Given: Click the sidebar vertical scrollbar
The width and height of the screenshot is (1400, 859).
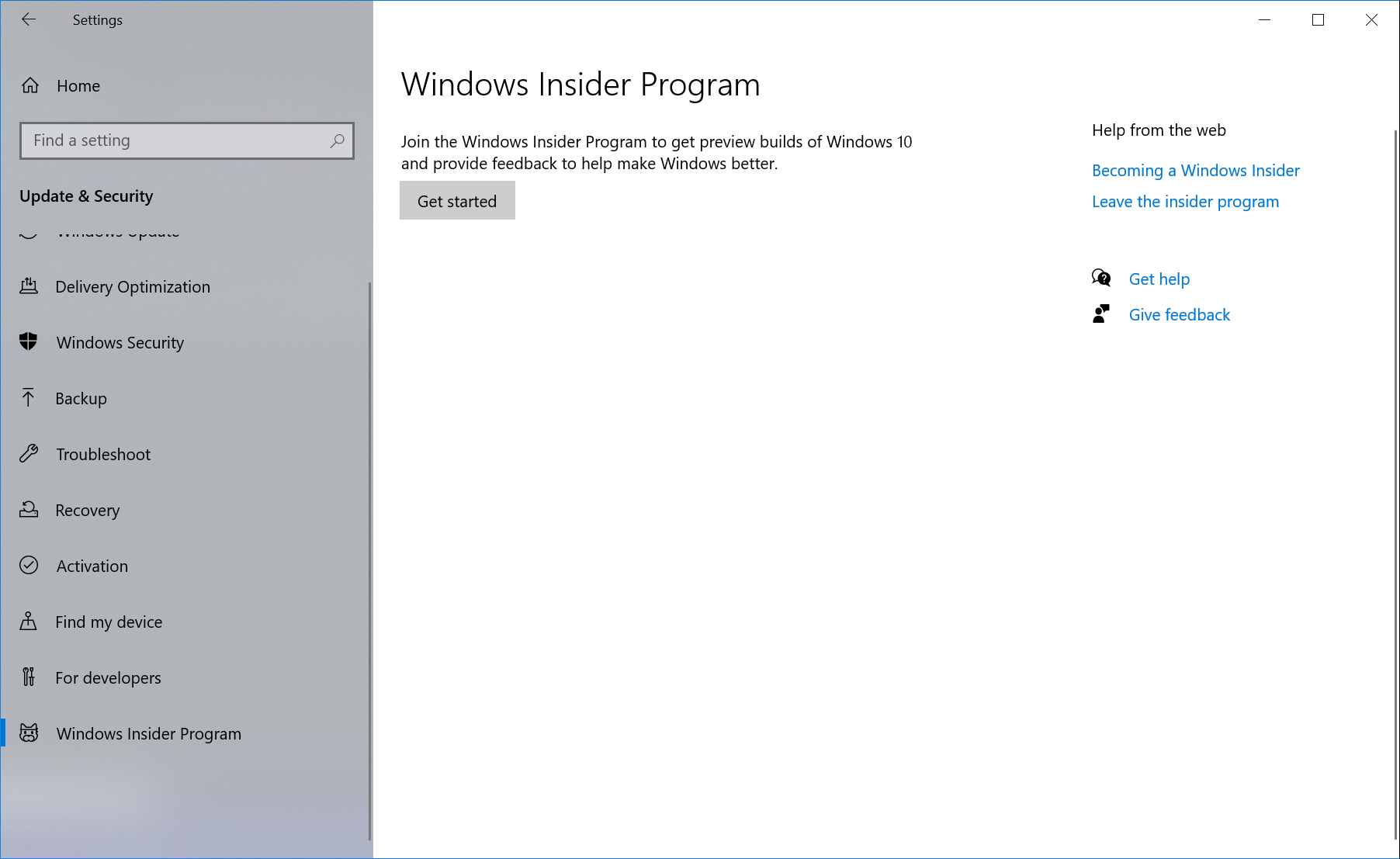Looking at the screenshot, I should pyautogui.click(x=369, y=559).
